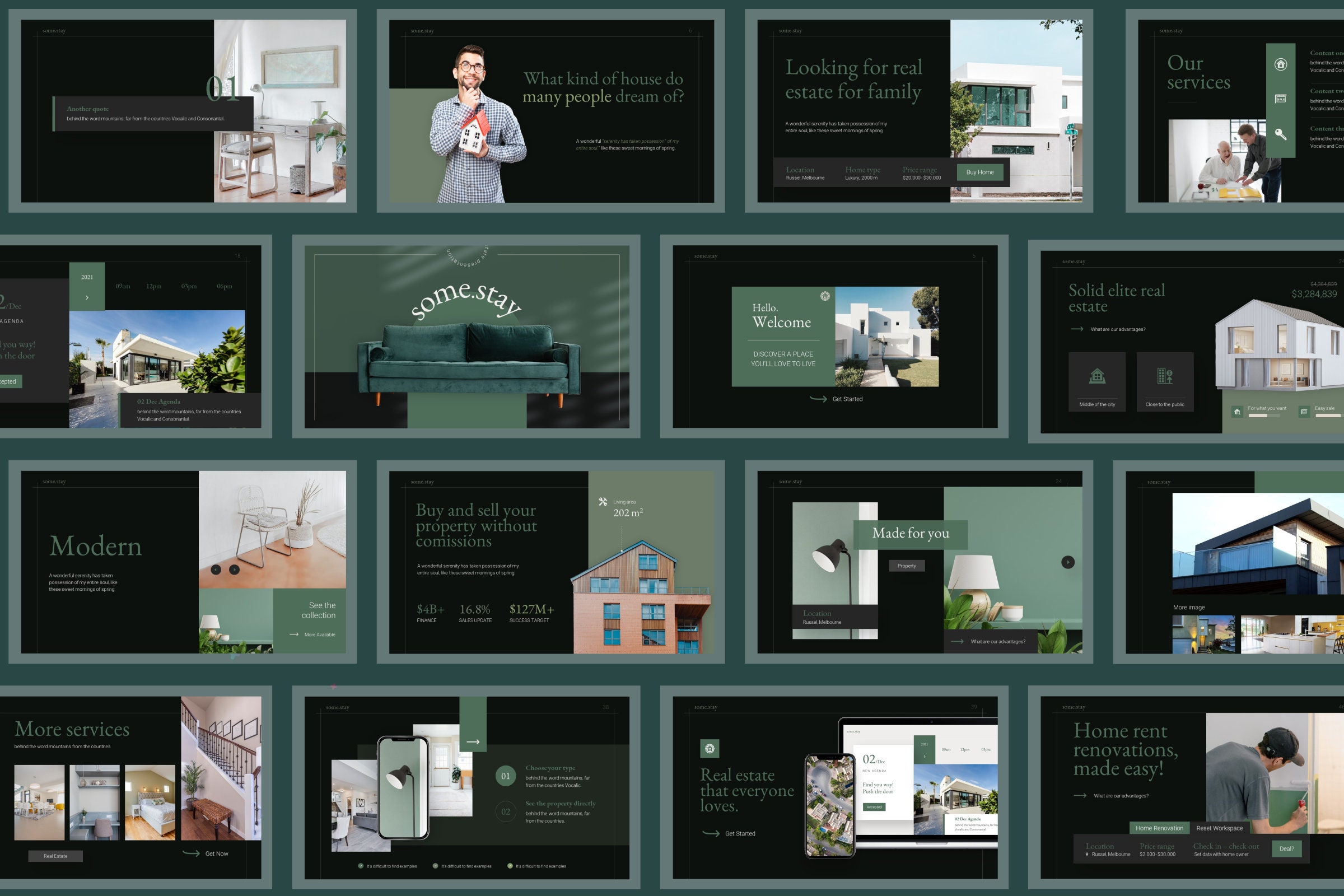This screenshot has height=896, width=1344.
Task: Click the tools icon next to Living area
Action: 603,502
